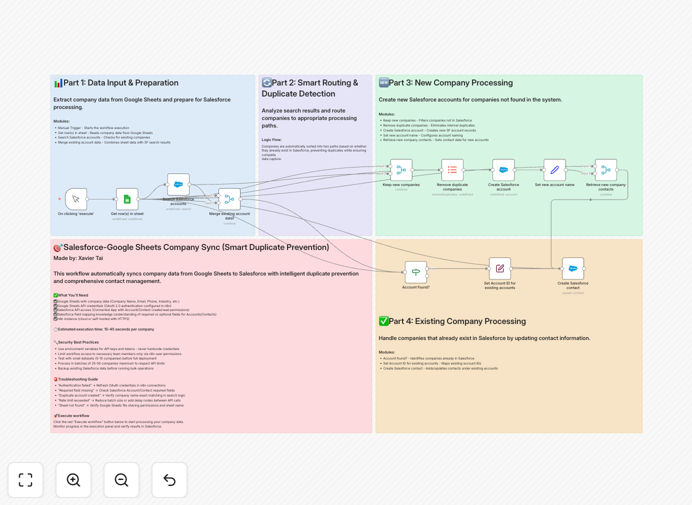692x505 pixels.
Task: Open the 'Create Salesforce account' node
Action: (504, 170)
